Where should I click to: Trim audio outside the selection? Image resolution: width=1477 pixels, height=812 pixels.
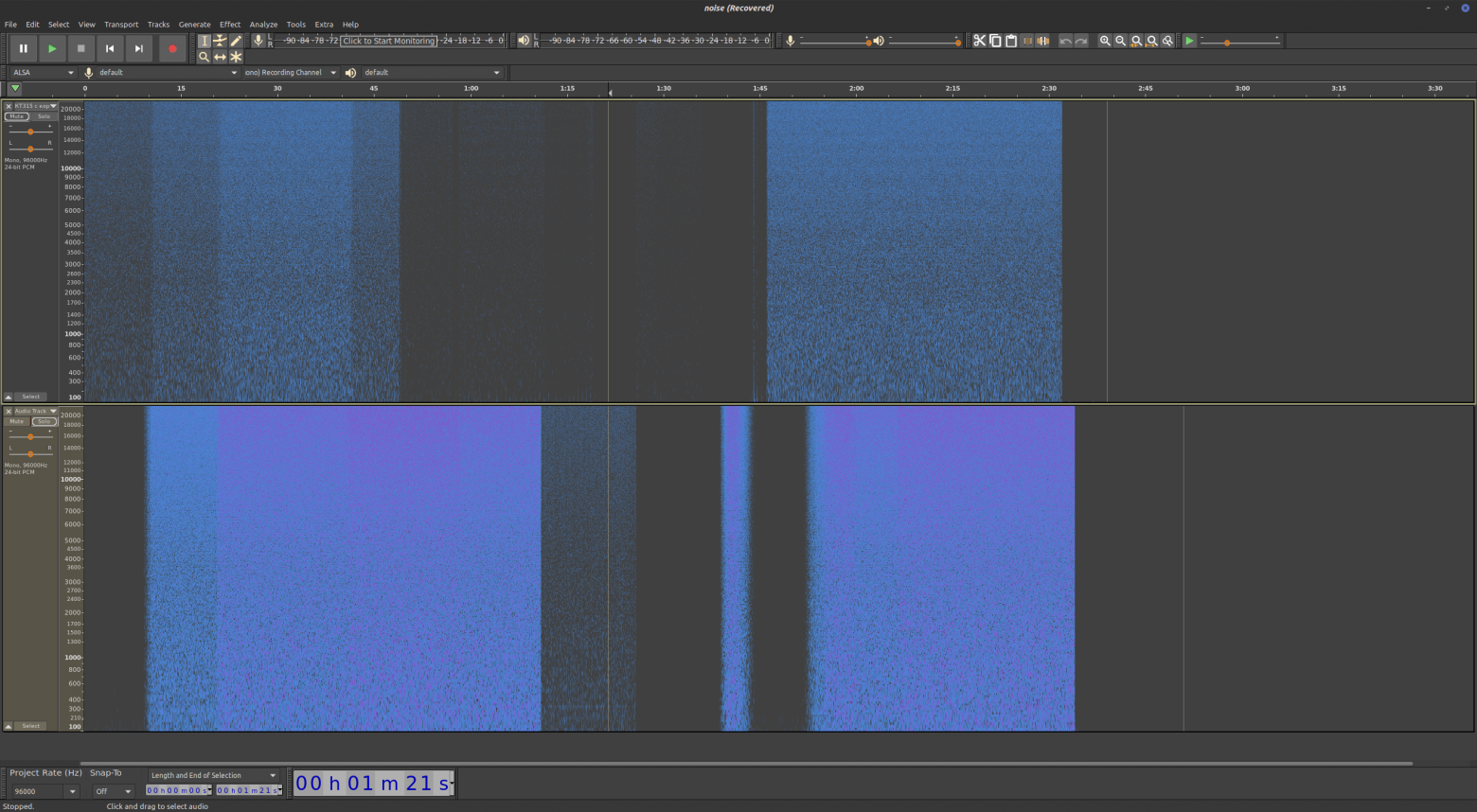click(1027, 41)
